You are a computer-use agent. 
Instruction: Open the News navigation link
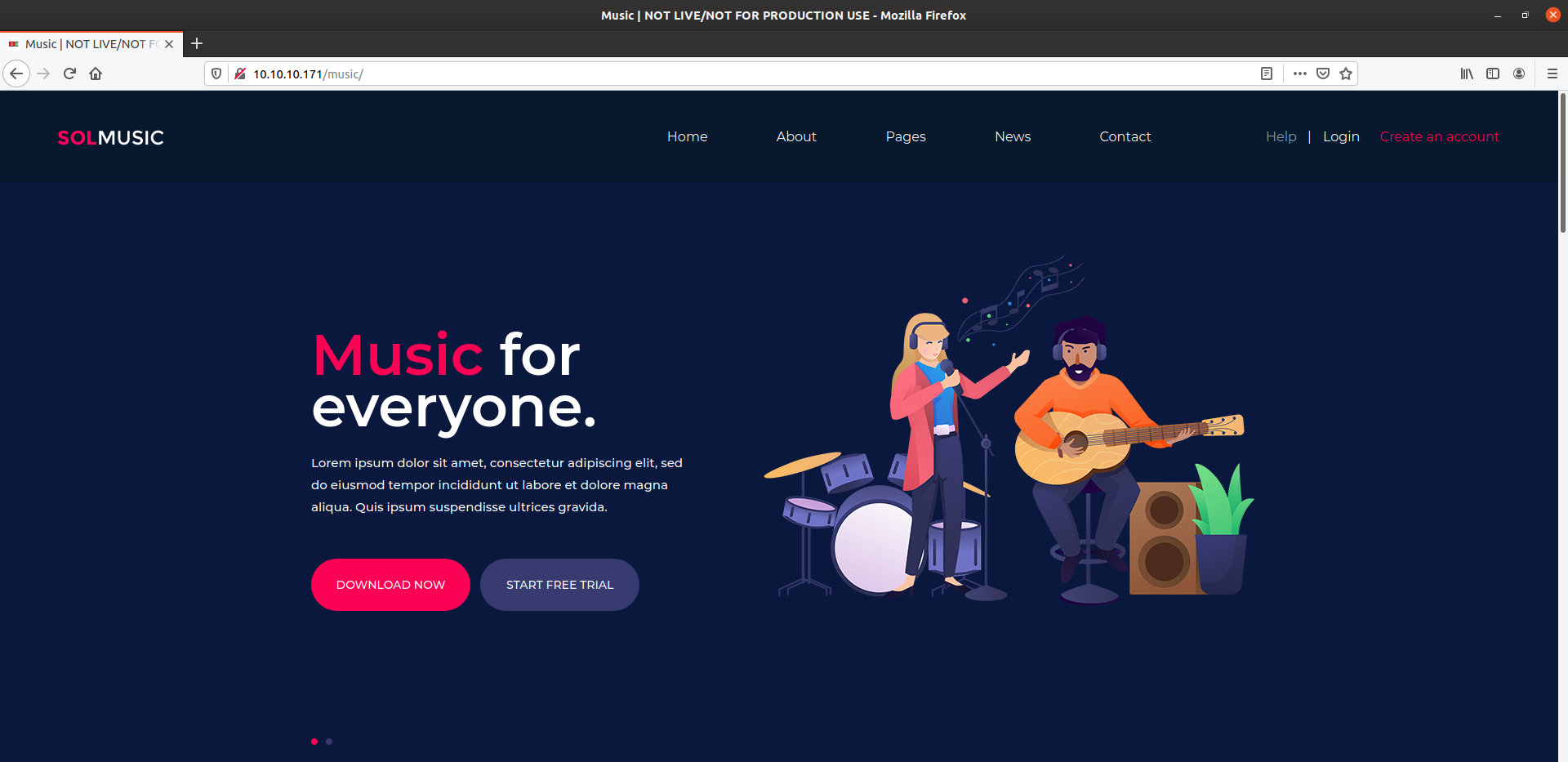(1013, 136)
